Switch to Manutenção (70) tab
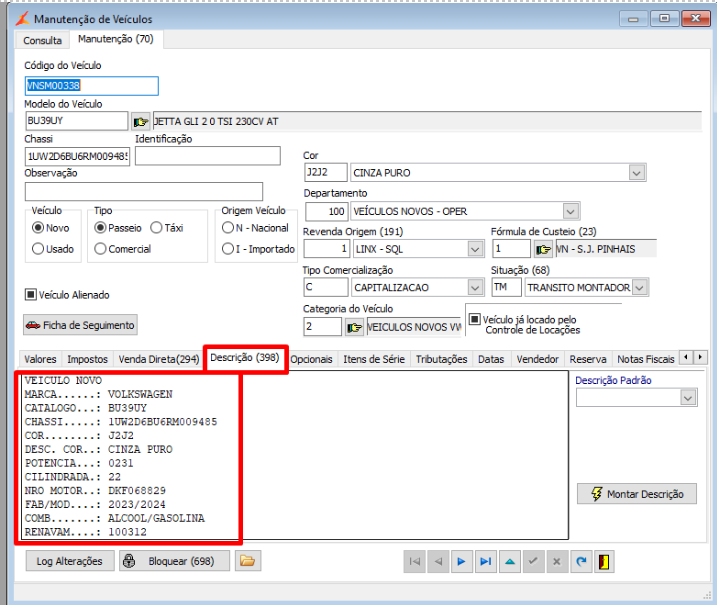Image resolution: width=717 pixels, height=605 pixels. [x=116, y=39]
